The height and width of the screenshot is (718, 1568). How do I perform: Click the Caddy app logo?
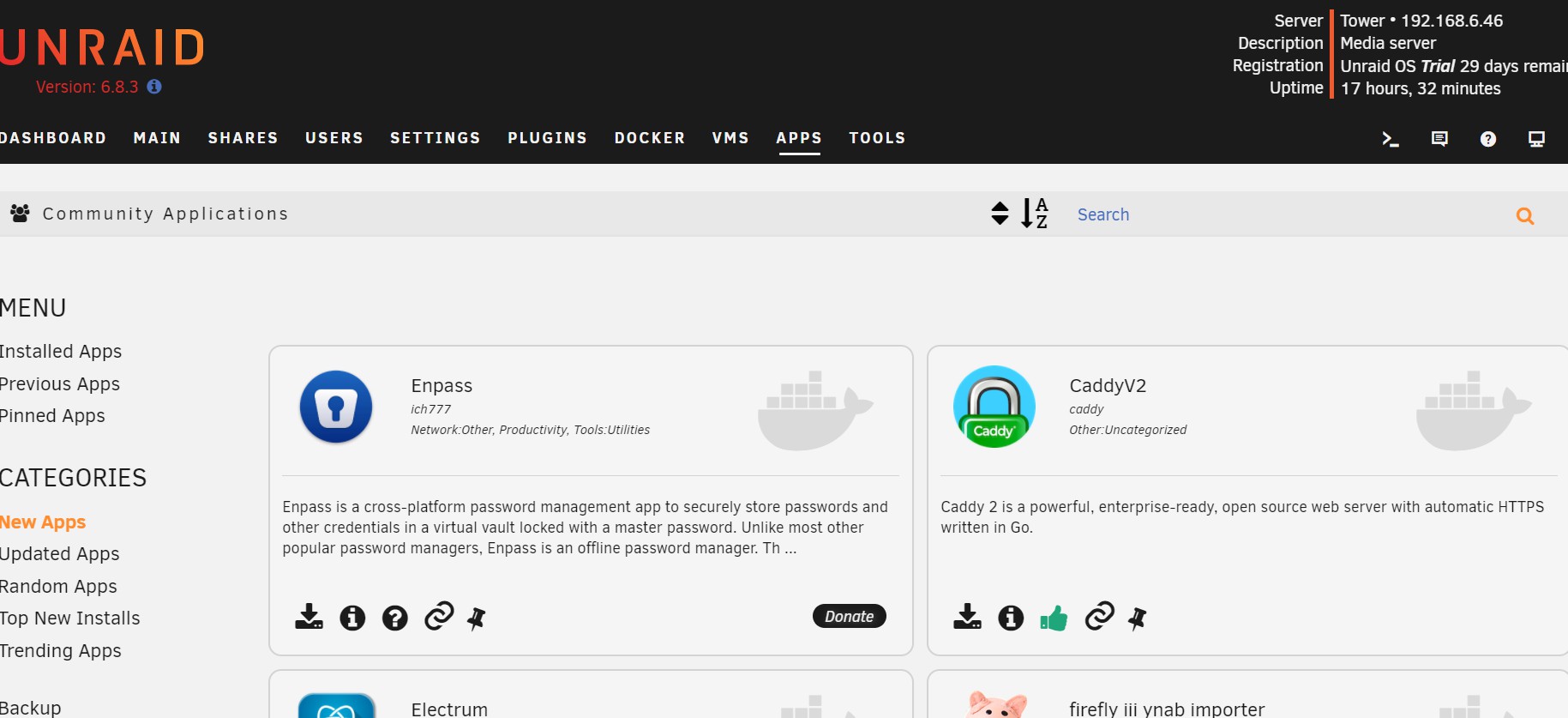tap(994, 407)
